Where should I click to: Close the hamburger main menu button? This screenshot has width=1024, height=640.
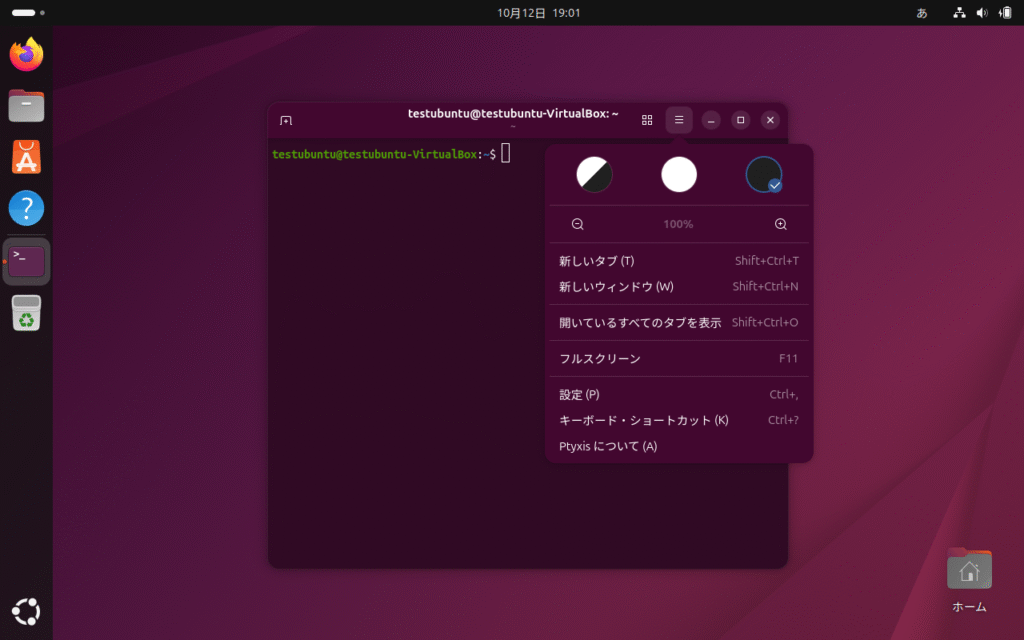pyautogui.click(x=679, y=120)
